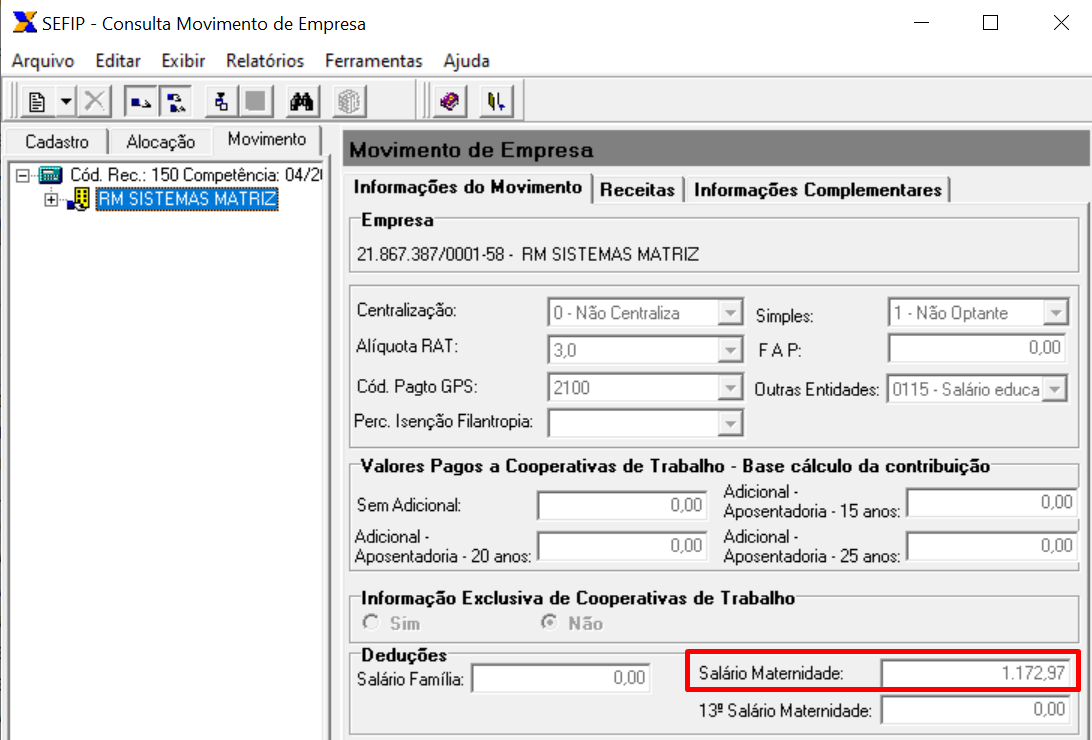This screenshot has width=1092, height=740.
Task: Click the blue box with arrow toolbar icon
Action: (141, 102)
